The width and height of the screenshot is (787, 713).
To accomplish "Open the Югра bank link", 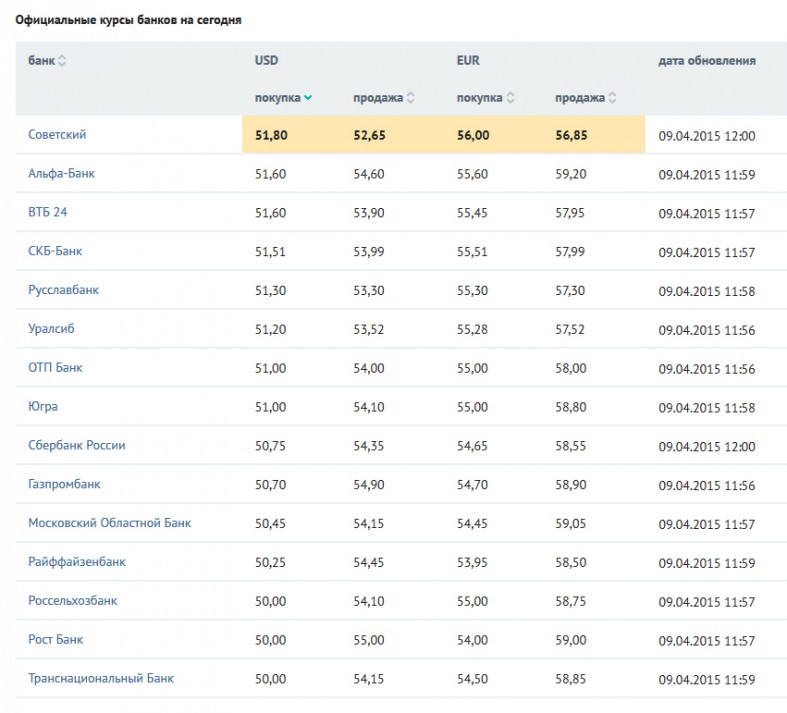I will [x=43, y=406].
